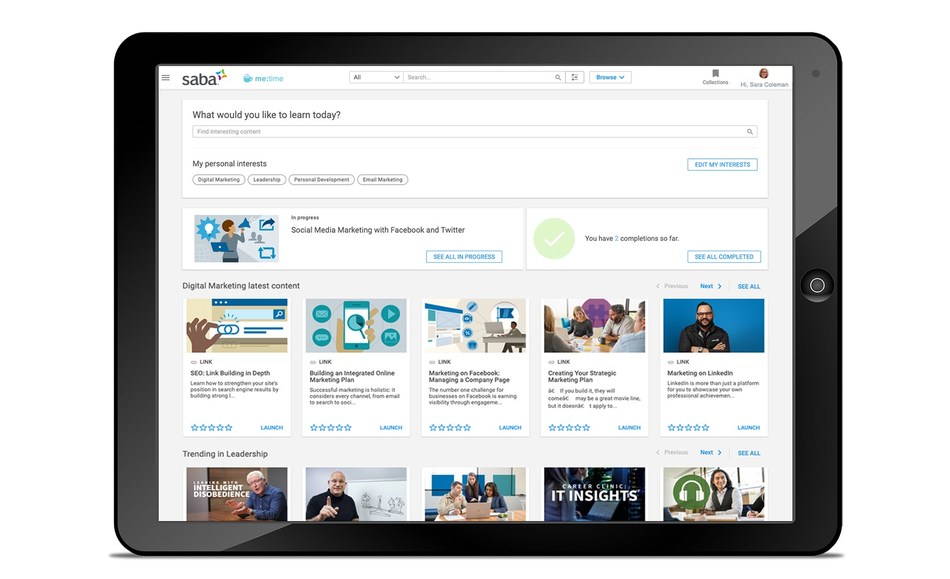Click SEE ALL under Trending in Leadership
950x579 pixels.
point(749,453)
